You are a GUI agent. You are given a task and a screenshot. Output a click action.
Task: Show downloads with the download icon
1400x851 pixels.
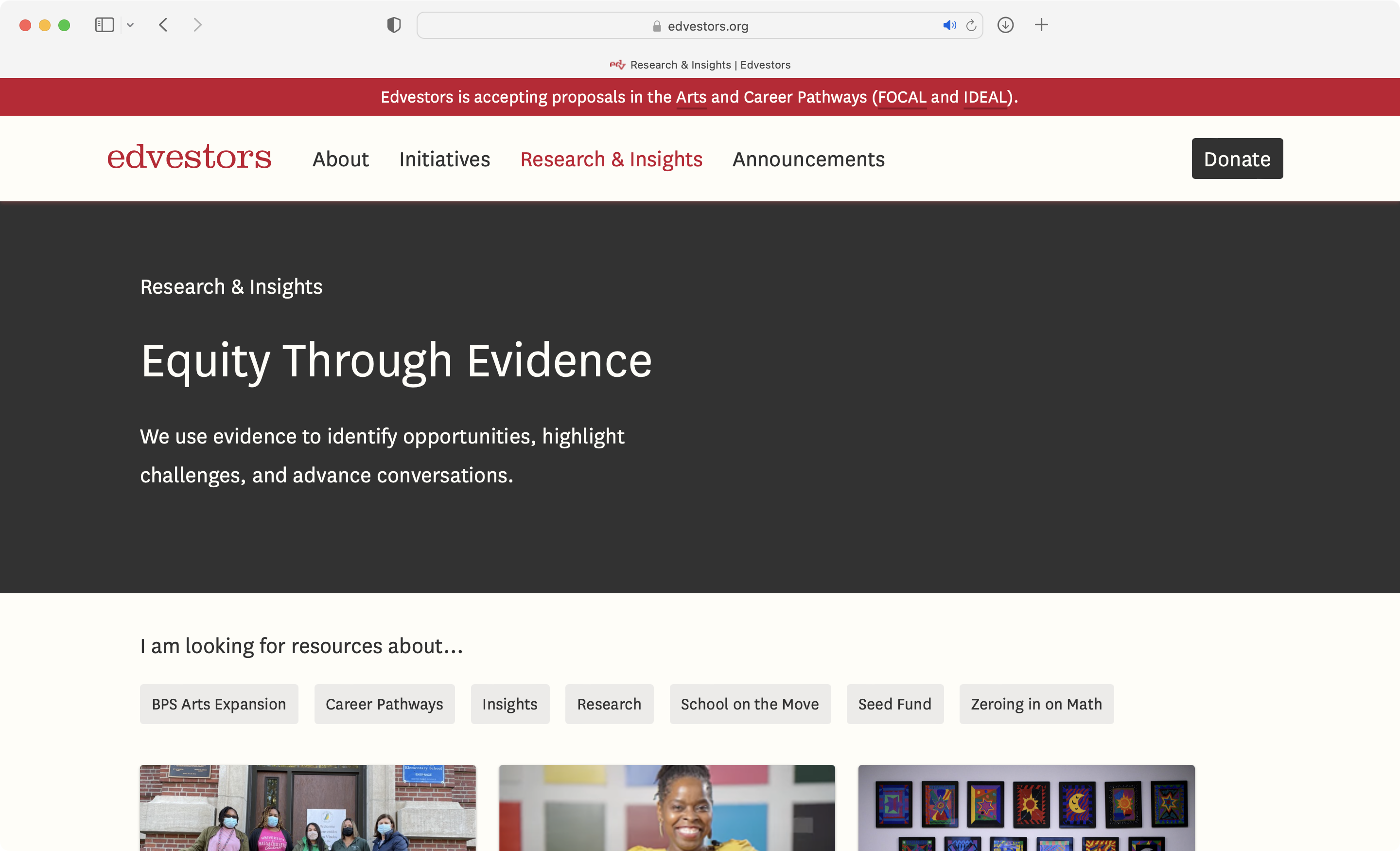tap(1005, 25)
